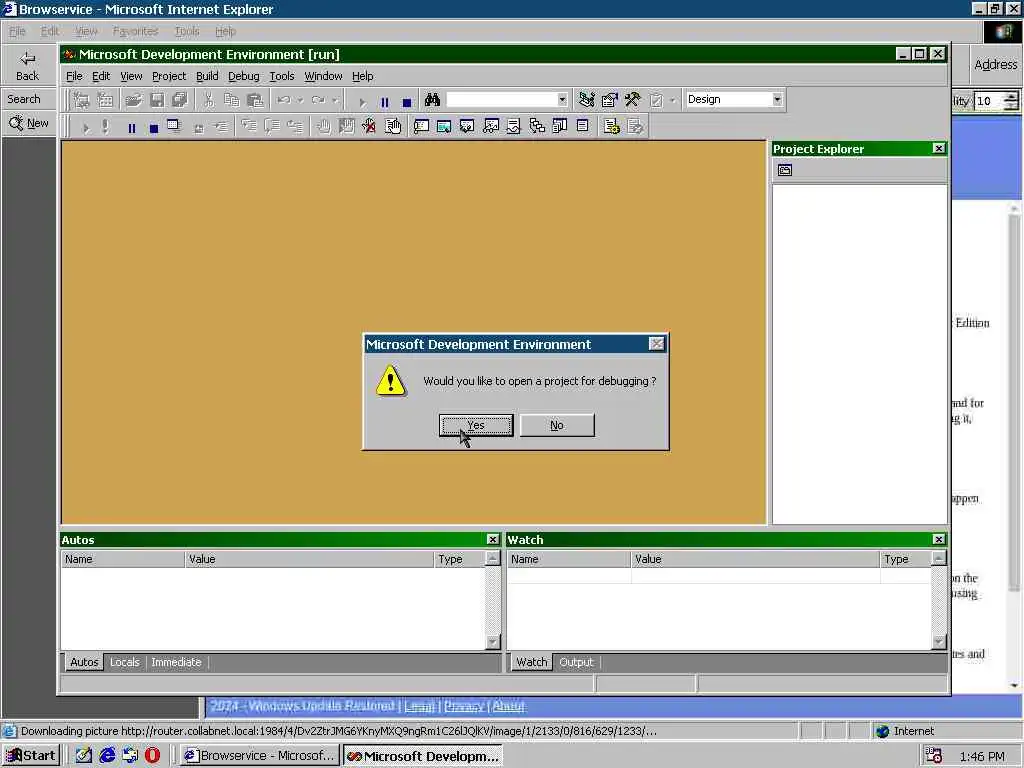Click the Redo arrow icon
1024x768 pixels.
(319, 100)
